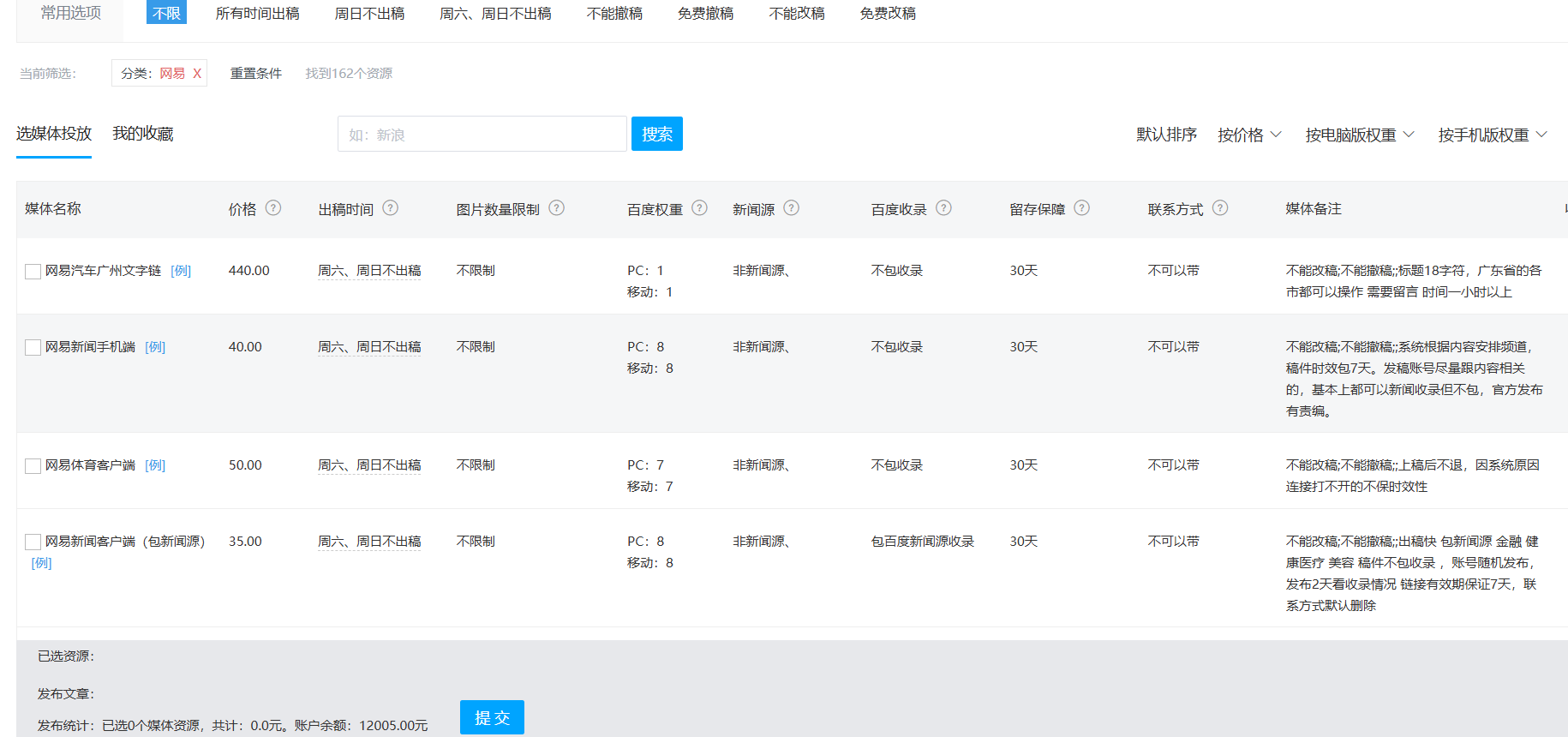
Task: Click the 常用选项 label
Action: (x=71, y=13)
